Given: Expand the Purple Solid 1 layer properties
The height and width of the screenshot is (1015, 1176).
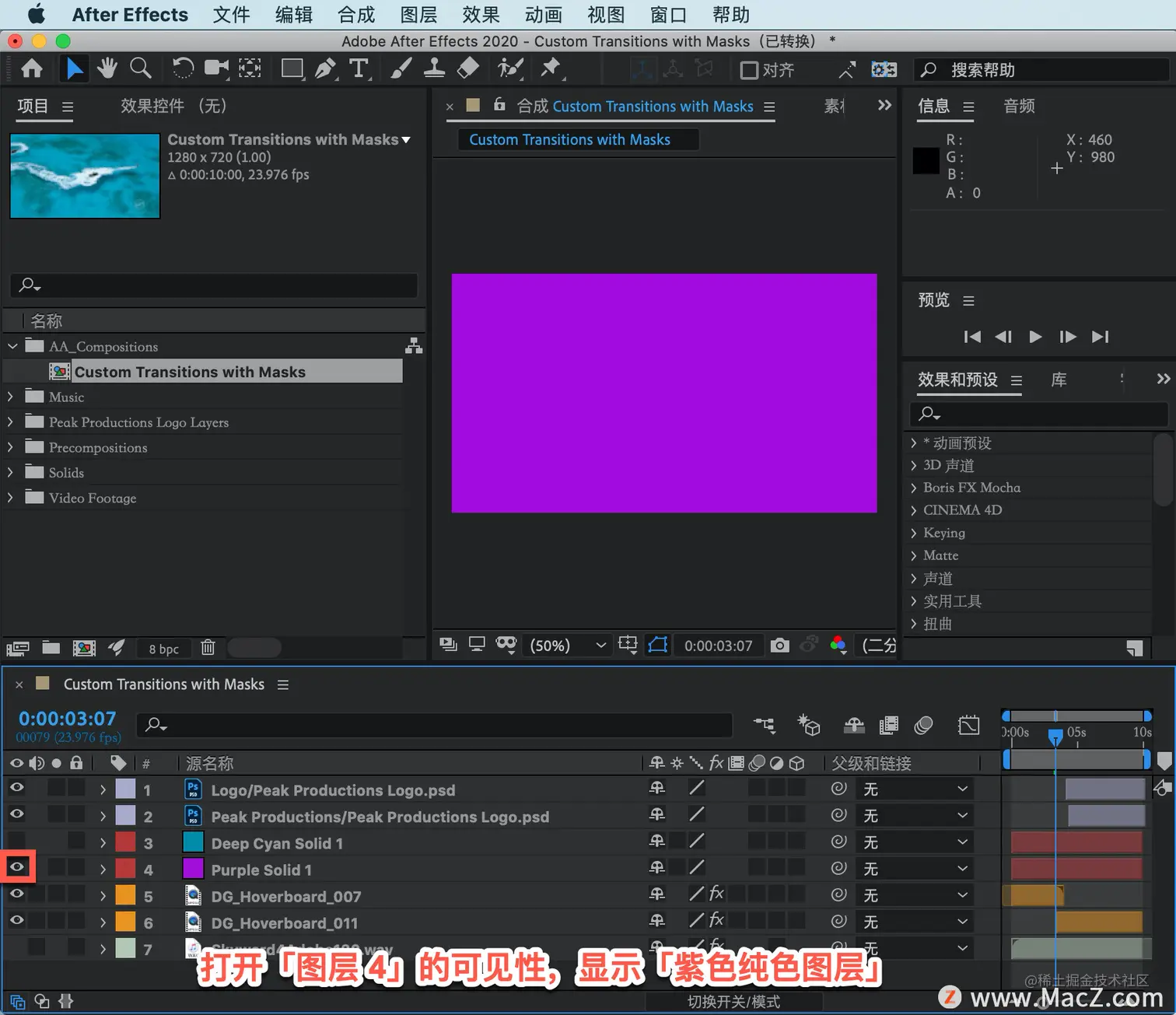Looking at the screenshot, I should point(103,869).
